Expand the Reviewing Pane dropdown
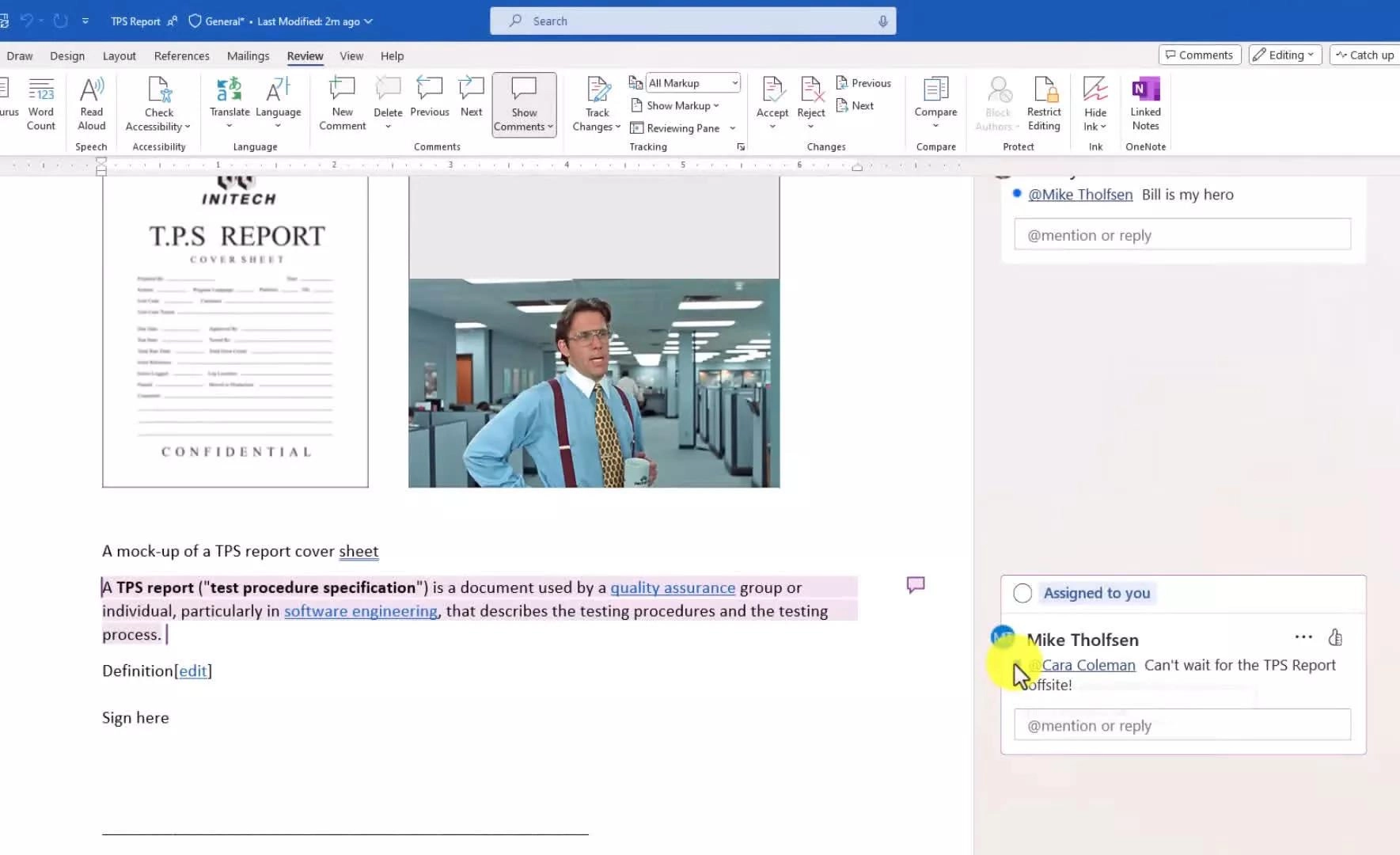This screenshot has width=1400, height=855. [730, 127]
